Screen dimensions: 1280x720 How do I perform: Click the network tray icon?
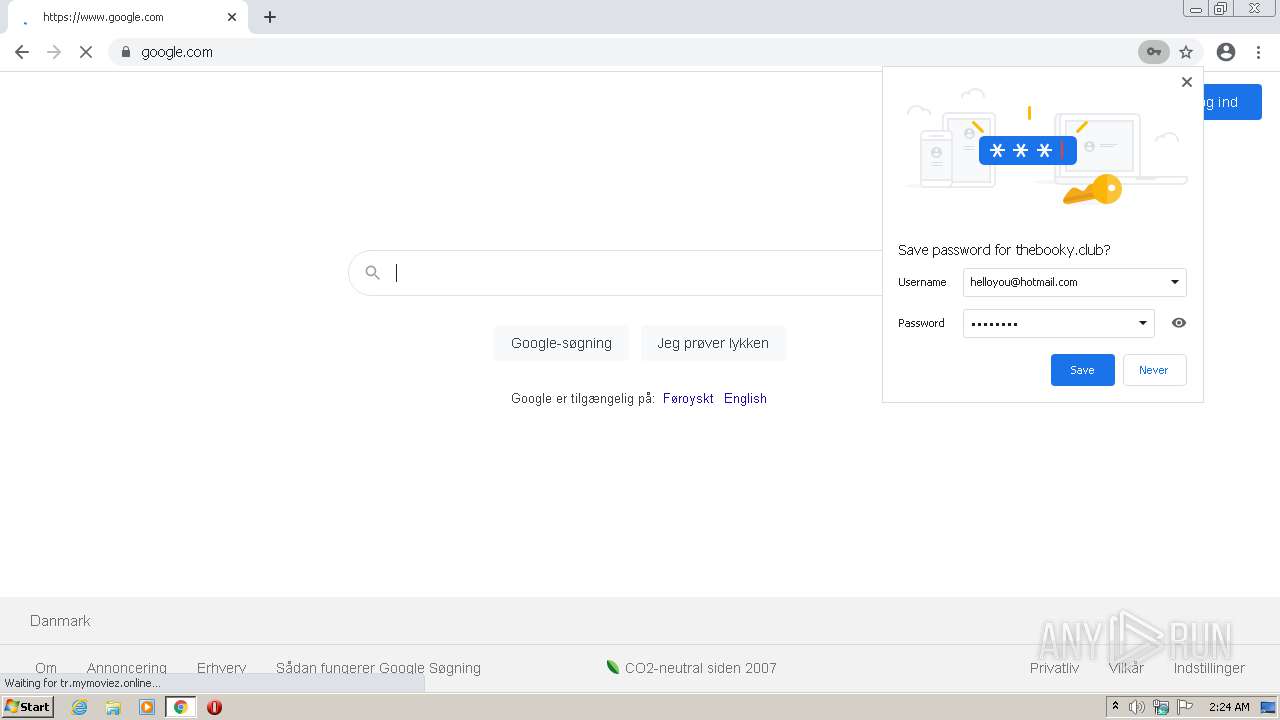coord(1161,707)
